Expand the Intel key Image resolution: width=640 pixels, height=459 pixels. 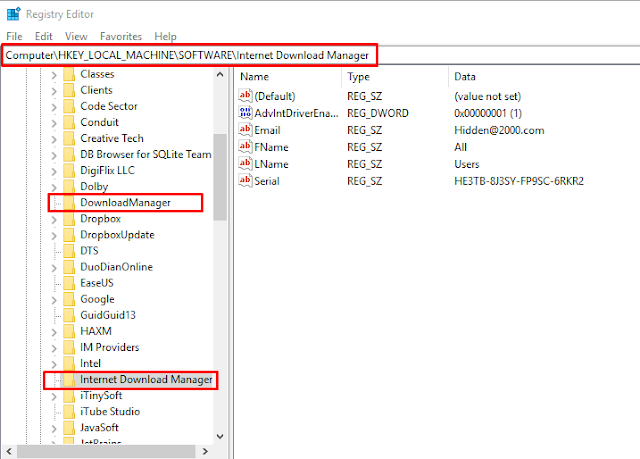pyautogui.click(x=54, y=364)
